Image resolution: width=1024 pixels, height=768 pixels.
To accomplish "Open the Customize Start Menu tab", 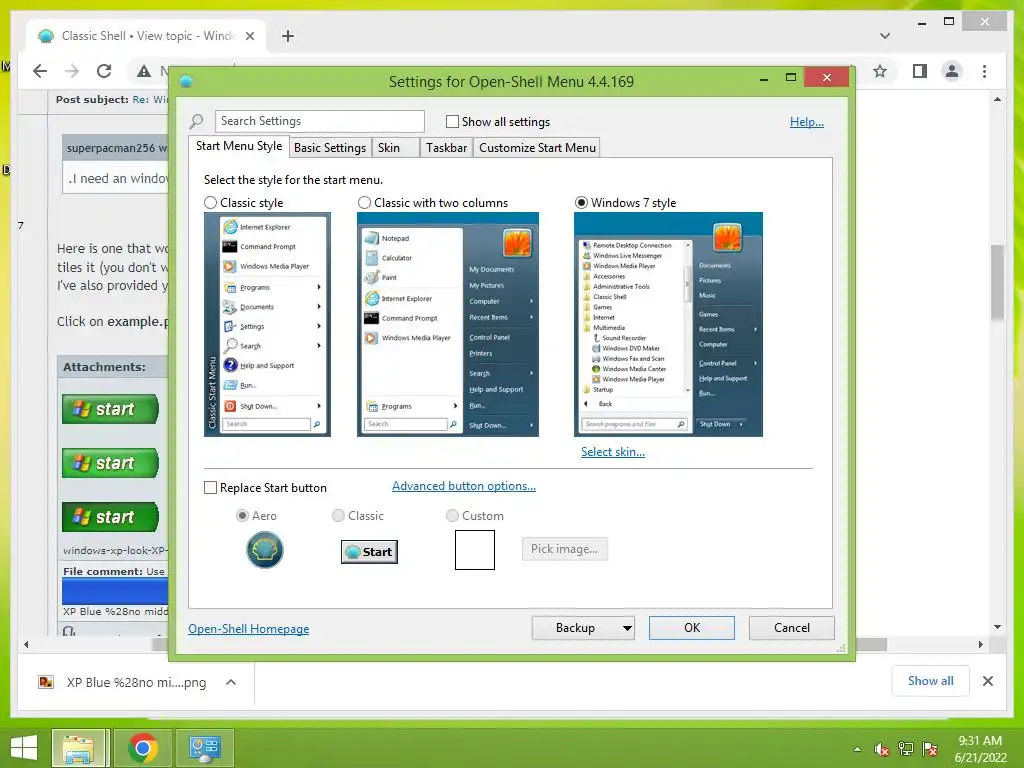I will tap(537, 148).
